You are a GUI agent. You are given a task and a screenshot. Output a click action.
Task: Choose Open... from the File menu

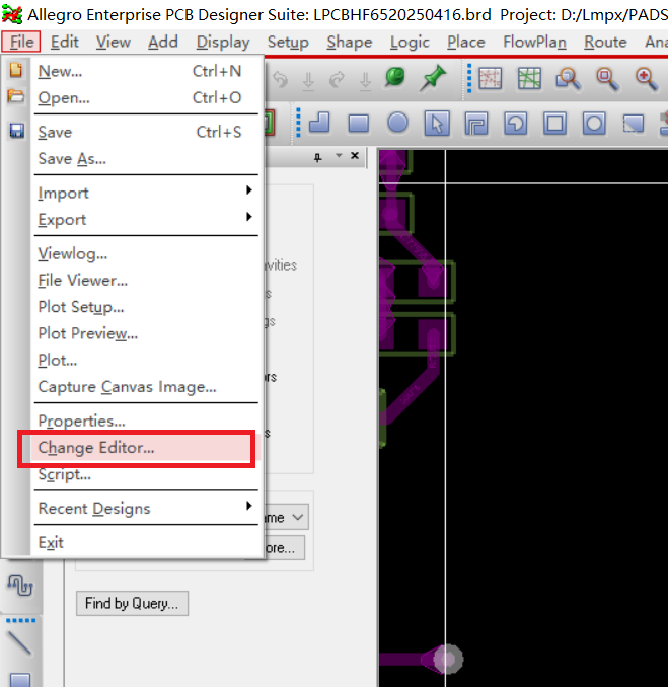pyautogui.click(x=146, y=97)
